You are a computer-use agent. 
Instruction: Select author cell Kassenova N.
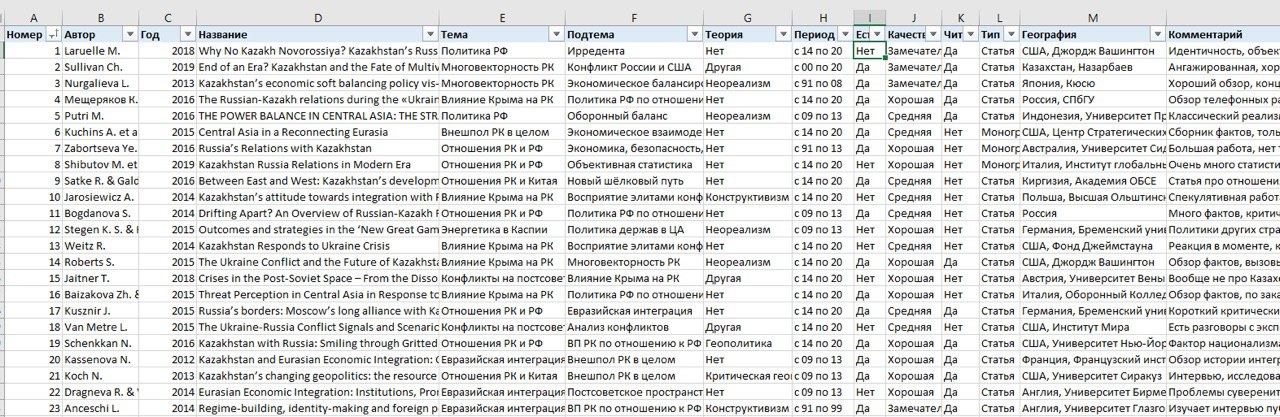click(x=100, y=360)
